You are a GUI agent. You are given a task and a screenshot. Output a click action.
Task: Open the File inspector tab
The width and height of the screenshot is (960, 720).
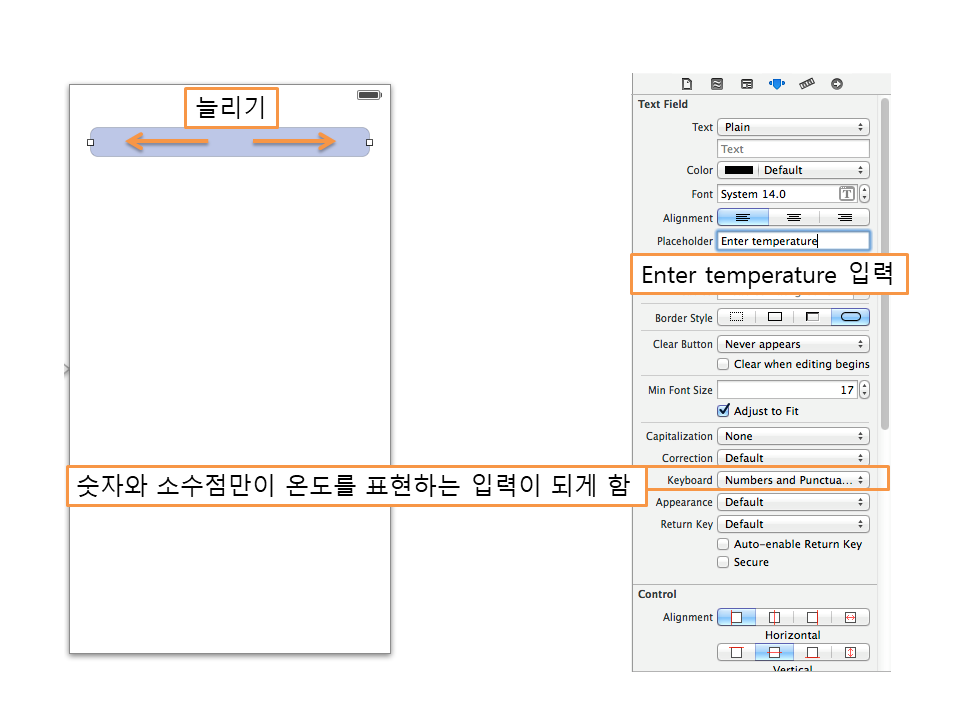tap(687, 84)
